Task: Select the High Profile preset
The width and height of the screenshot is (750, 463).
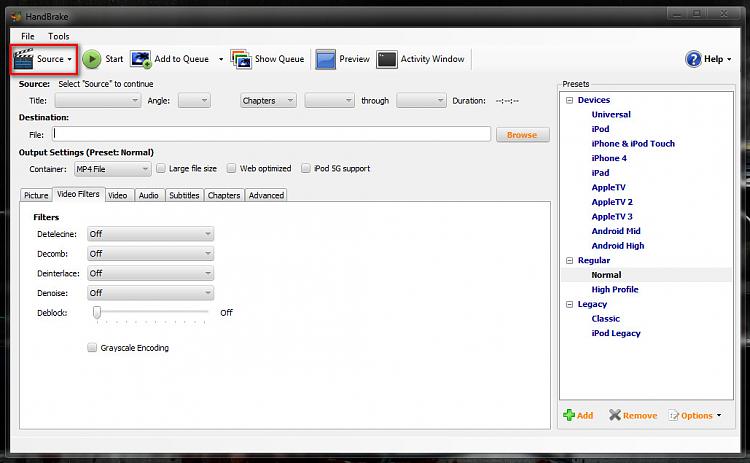Action: click(615, 289)
